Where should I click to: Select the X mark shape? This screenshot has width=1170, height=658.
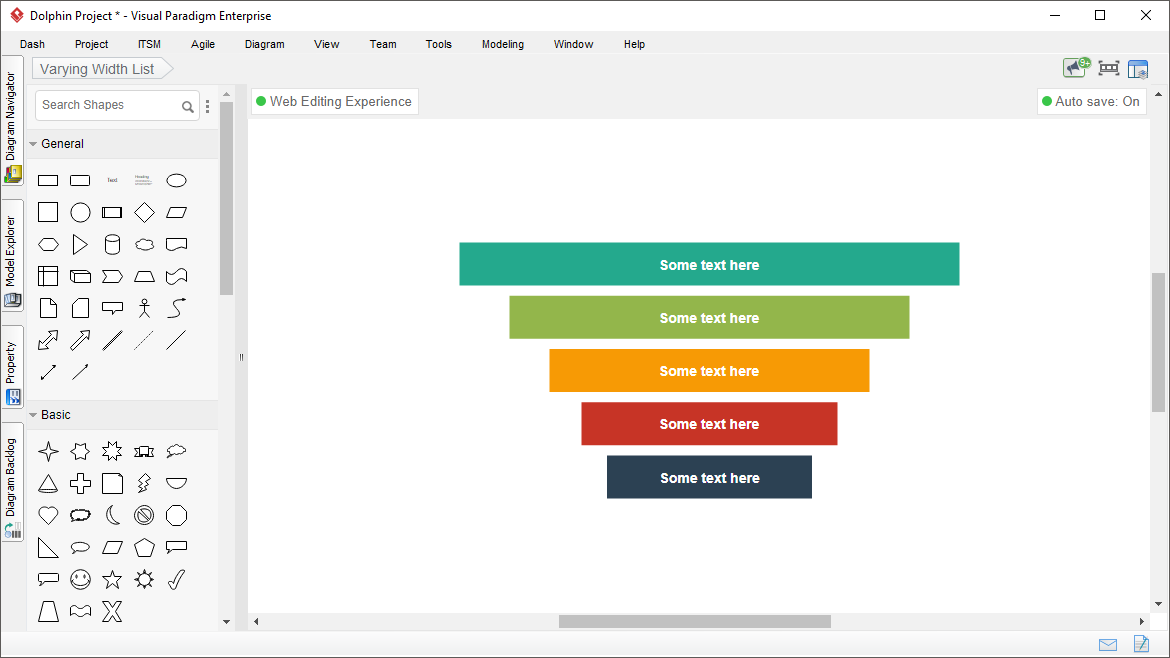click(x=112, y=612)
